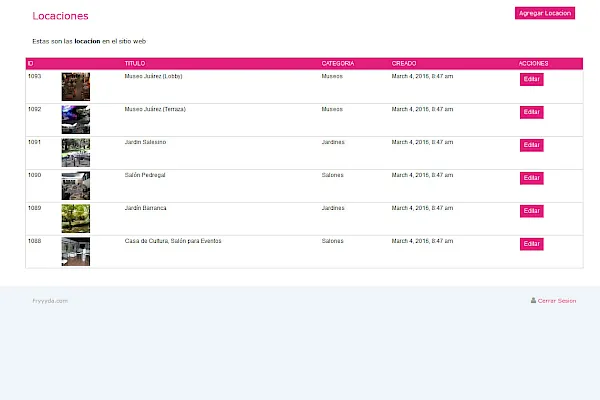
Task: Click ID 1093 cell
Action: click(34, 76)
